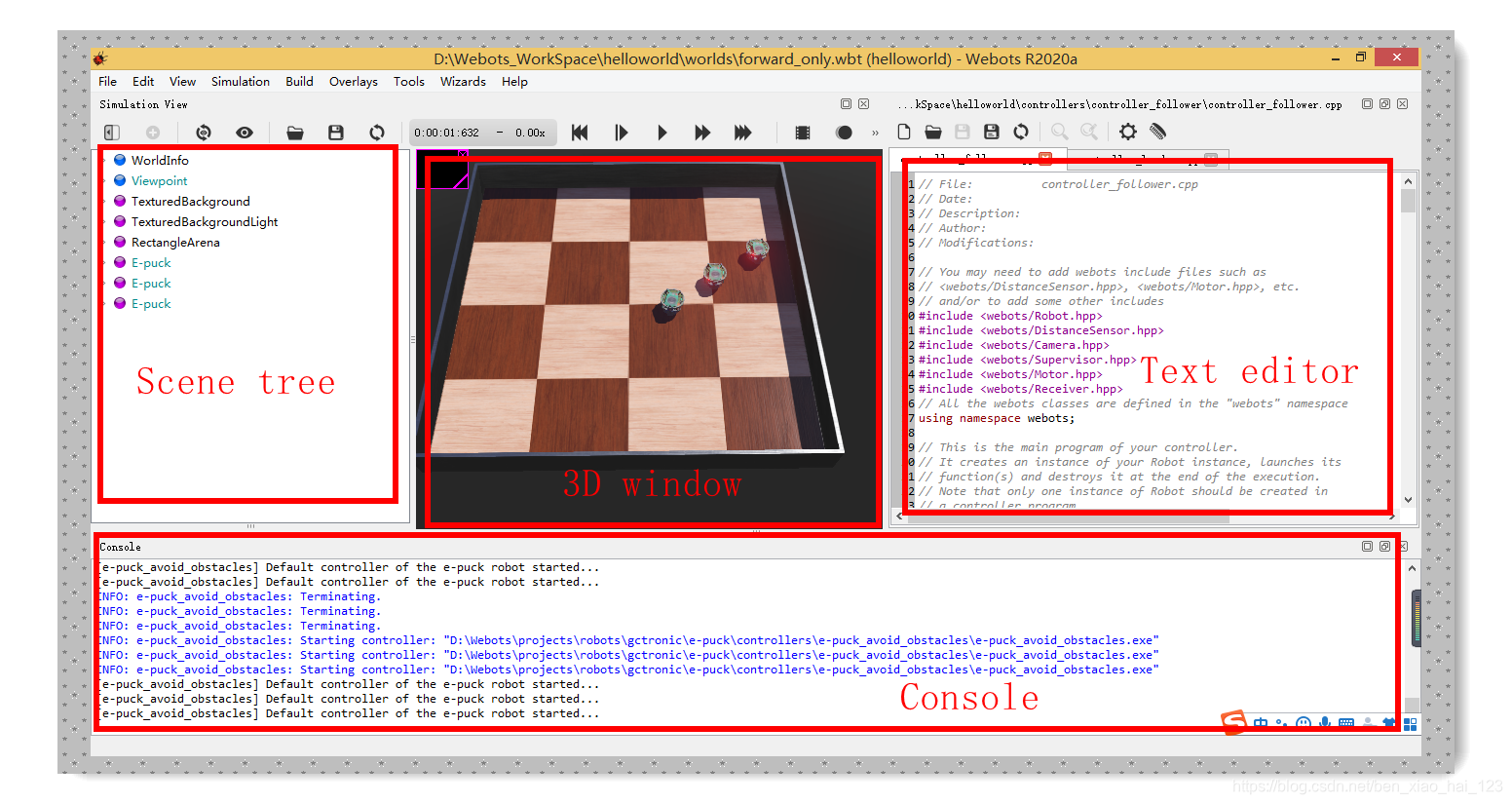Open the Simulation menu
1512x804 pixels.
pos(241,82)
